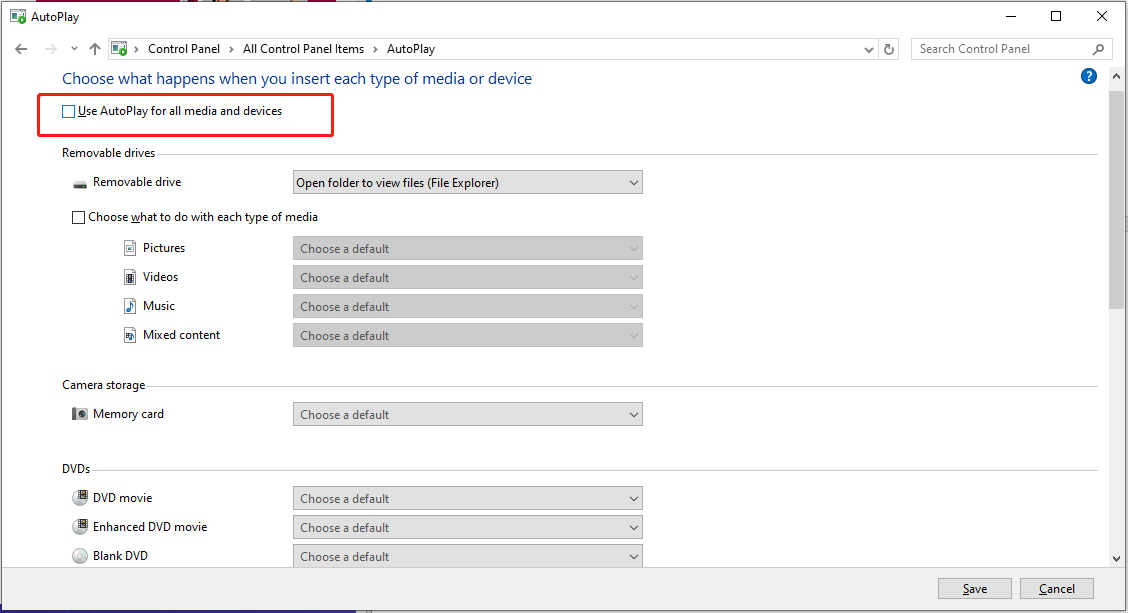
Task: Enable Use AutoPlay for all media and devices
Action: click(68, 112)
